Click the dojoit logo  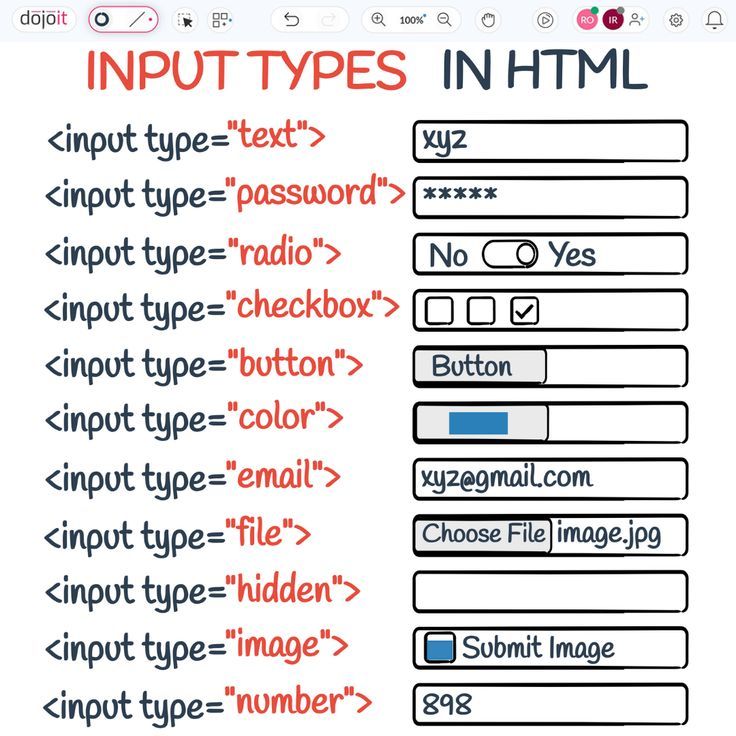[x=44, y=19]
